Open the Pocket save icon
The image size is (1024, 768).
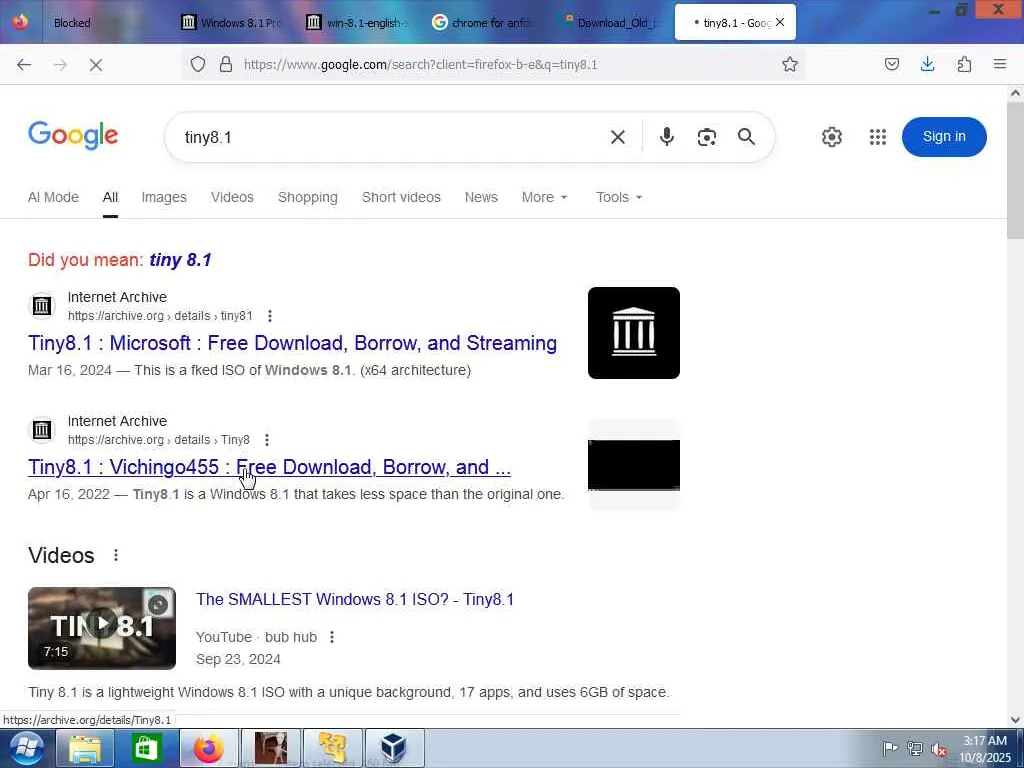891,64
